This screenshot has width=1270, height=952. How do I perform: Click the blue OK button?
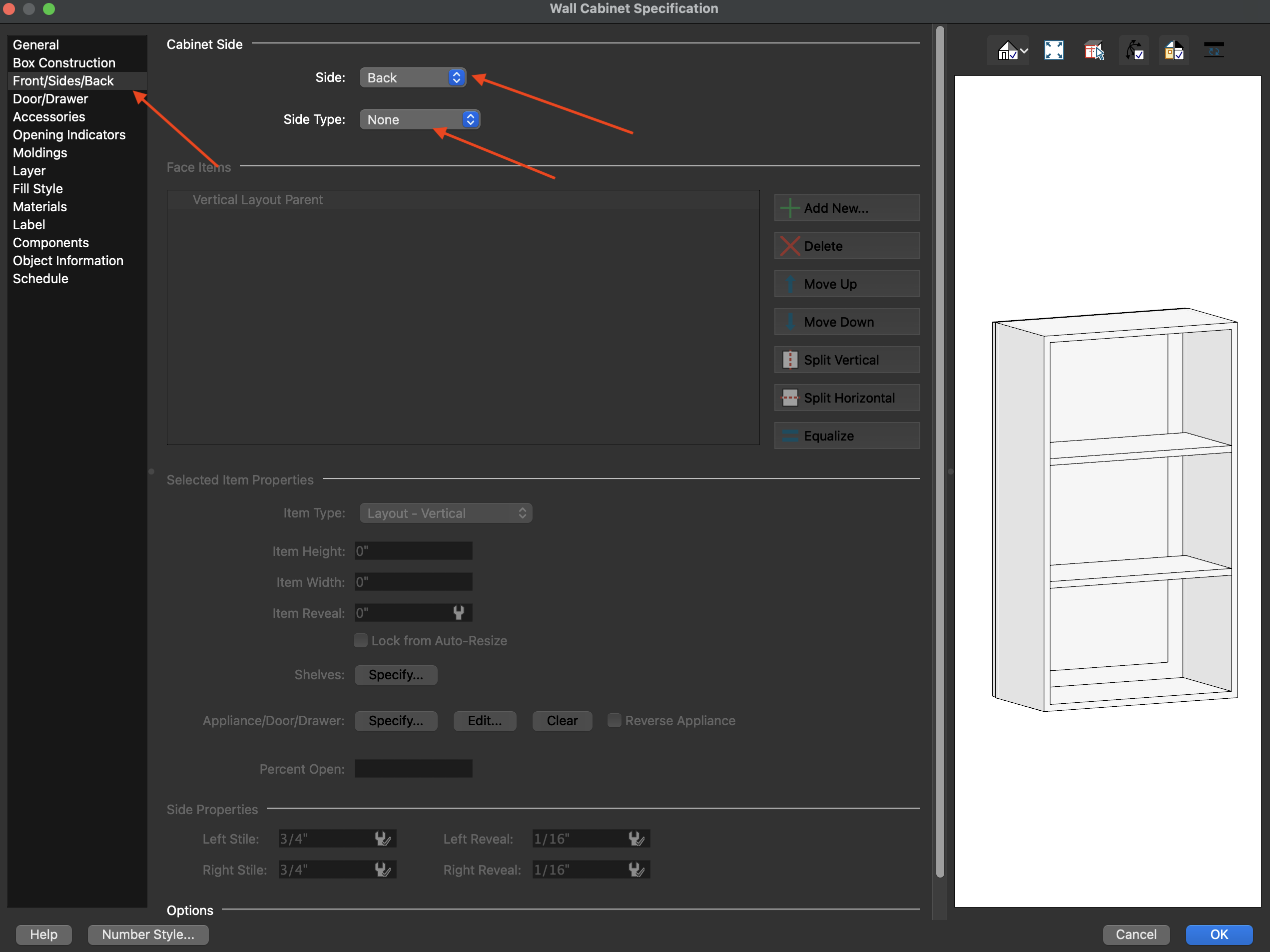pyautogui.click(x=1219, y=934)
